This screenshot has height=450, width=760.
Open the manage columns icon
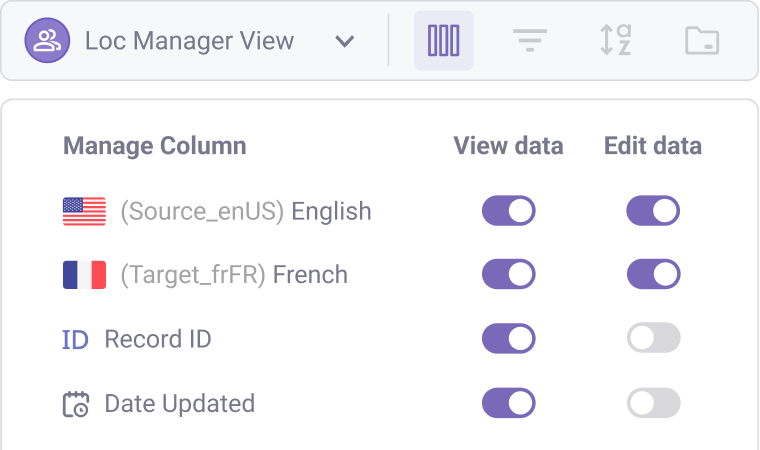pyautogui.click(x=443, y=41)
